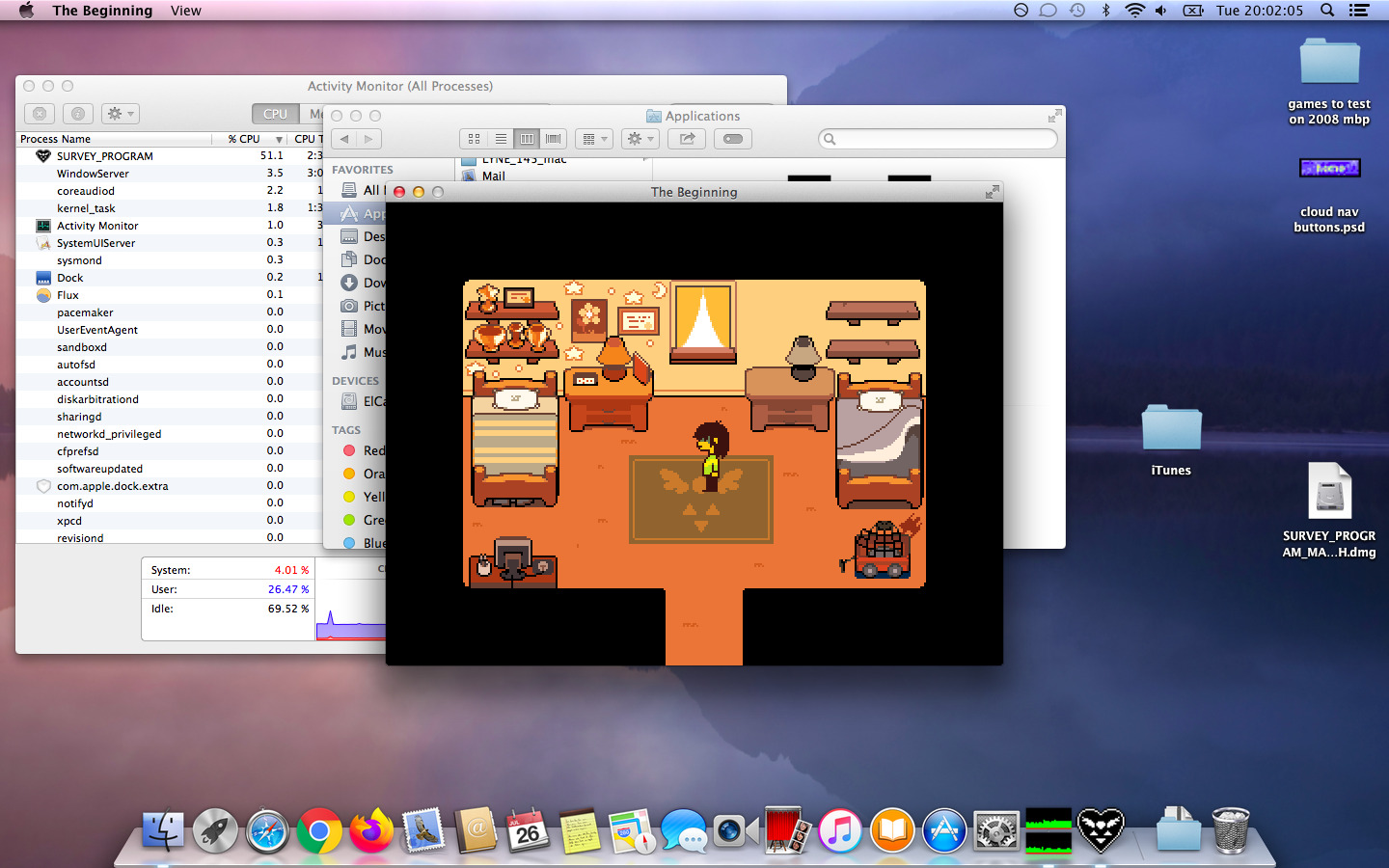Open the View menu in menu bar
The image size is (1389, 868).
click(185, 11)
